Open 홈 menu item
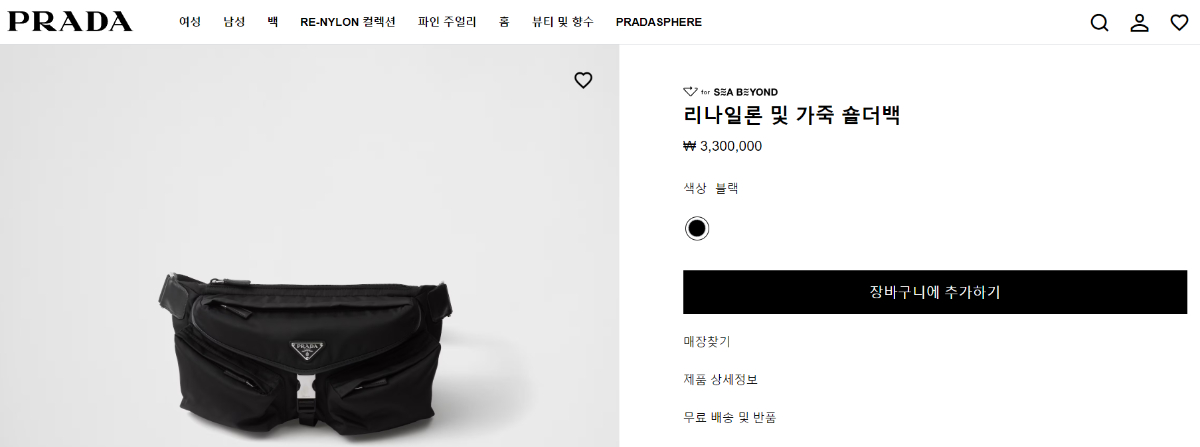Viewport: 1200px width, 447px height. pos(504,22)
